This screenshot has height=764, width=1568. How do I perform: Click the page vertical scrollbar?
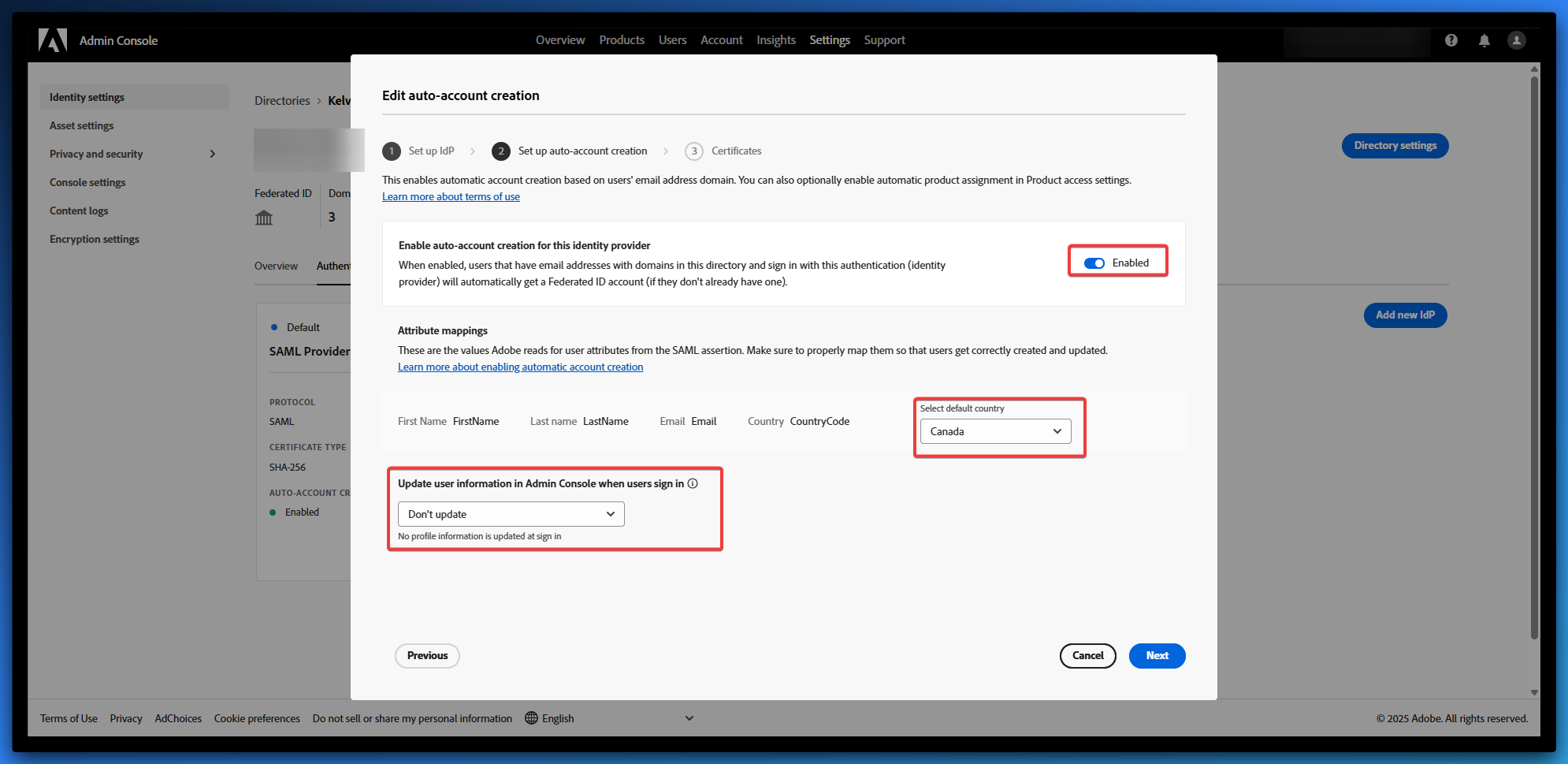pos(1533,355)
